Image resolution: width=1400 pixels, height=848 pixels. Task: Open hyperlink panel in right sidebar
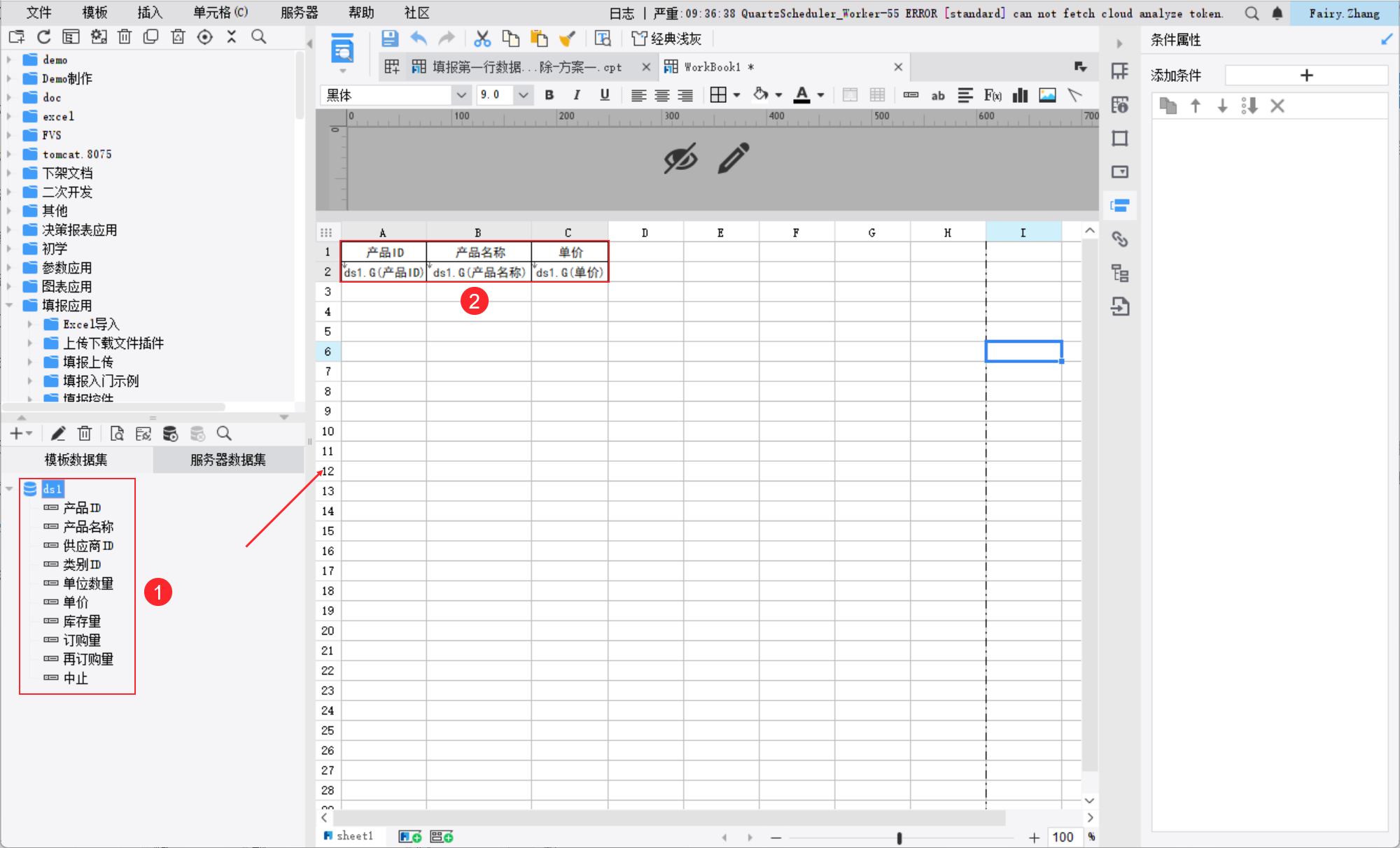1120,239
